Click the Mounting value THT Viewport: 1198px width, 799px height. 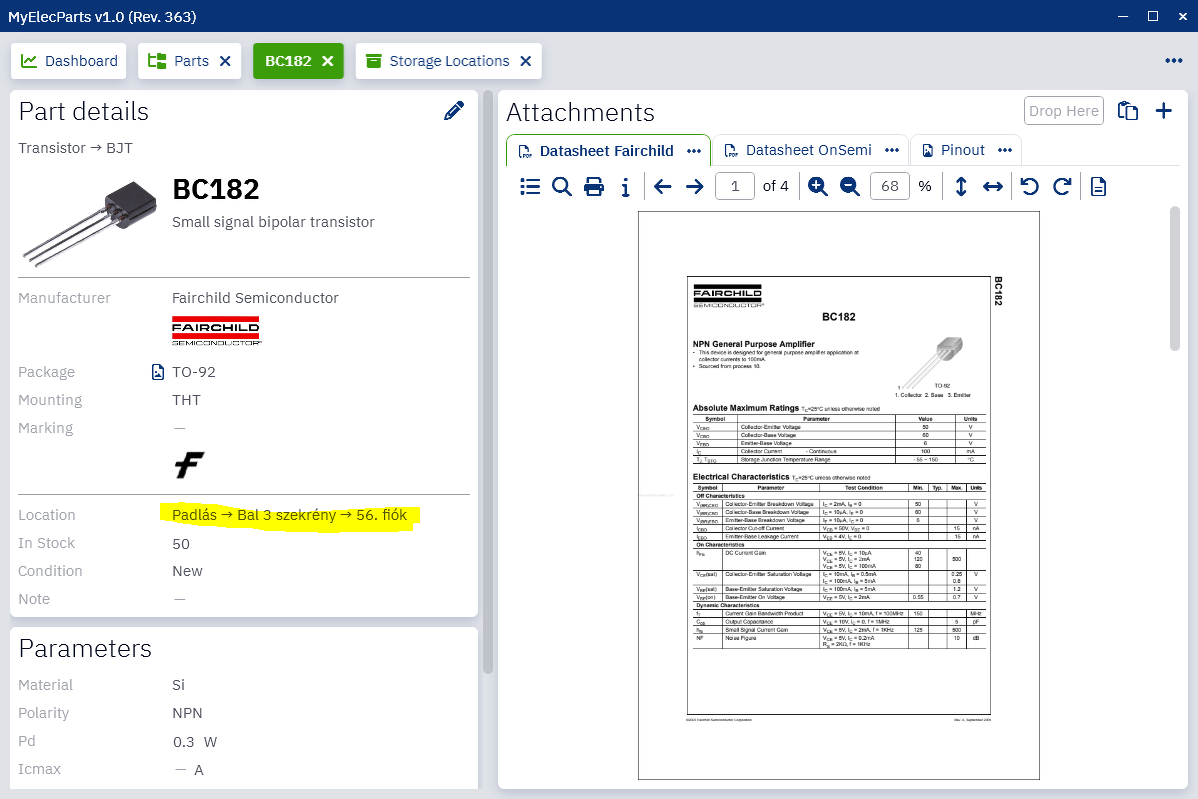coord(186,400)
